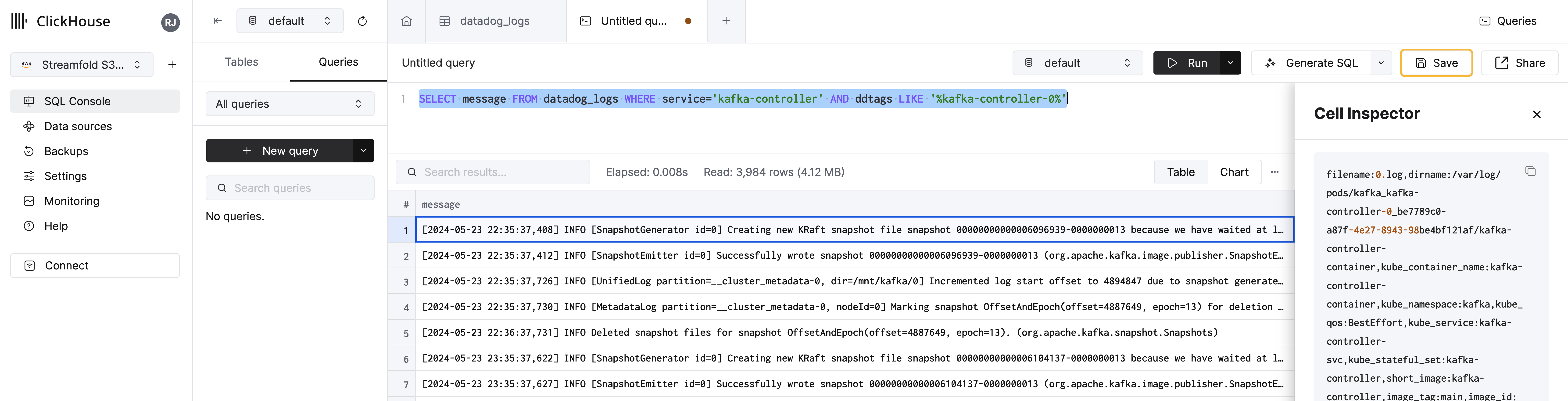This screenshot has width=1568, height=401.
Task: Focus the Search queries input
Action: click(x=290, y=188)
